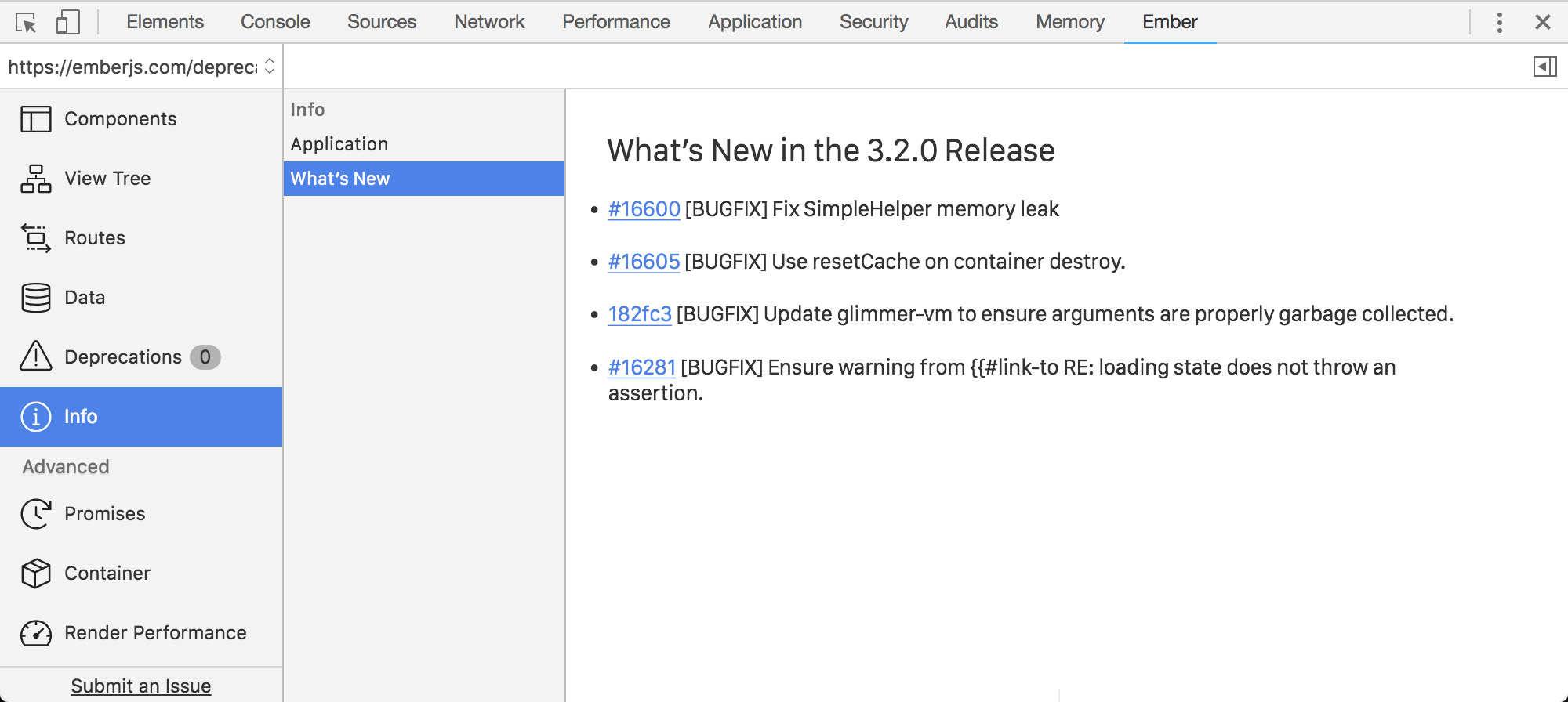Select the Deprecations label
The image size is (1568, 702).
pyautogui.click(x=123, y=357)
